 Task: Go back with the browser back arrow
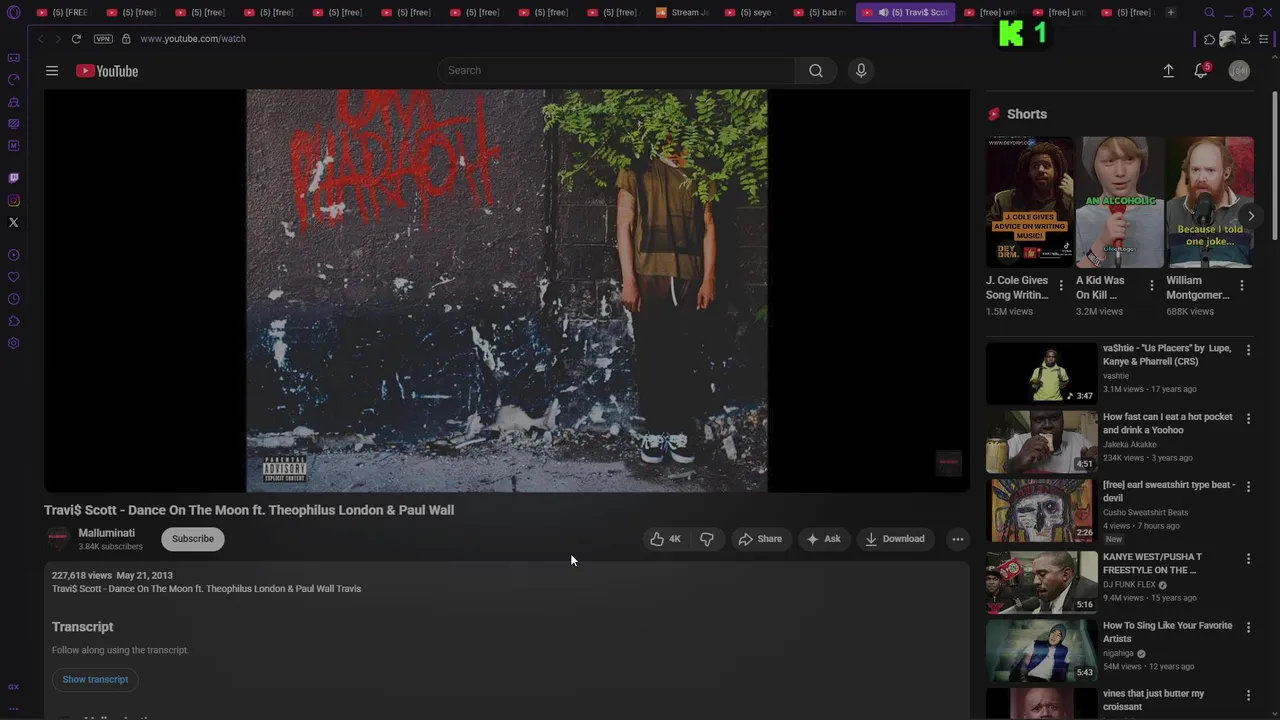40,39
